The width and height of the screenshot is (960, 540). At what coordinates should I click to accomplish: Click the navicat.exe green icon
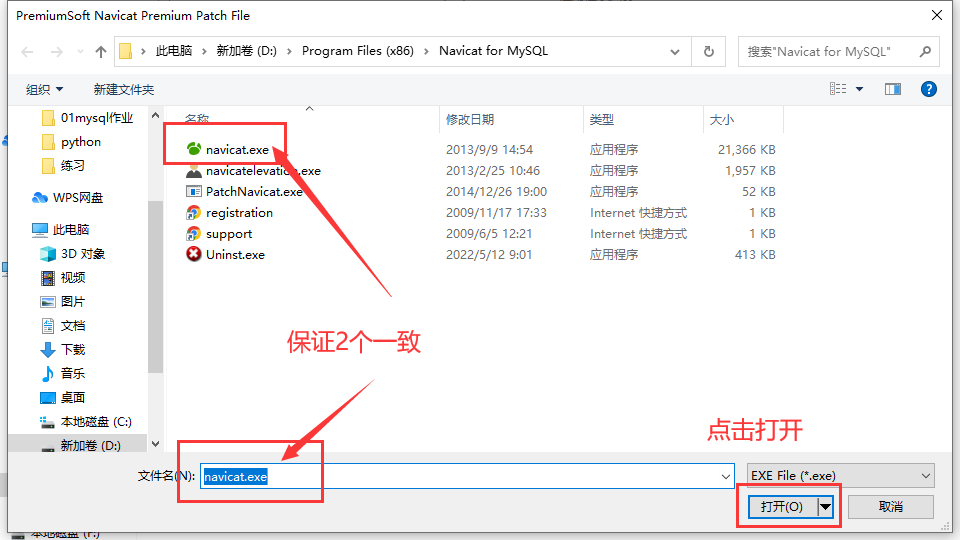[193, 149]
